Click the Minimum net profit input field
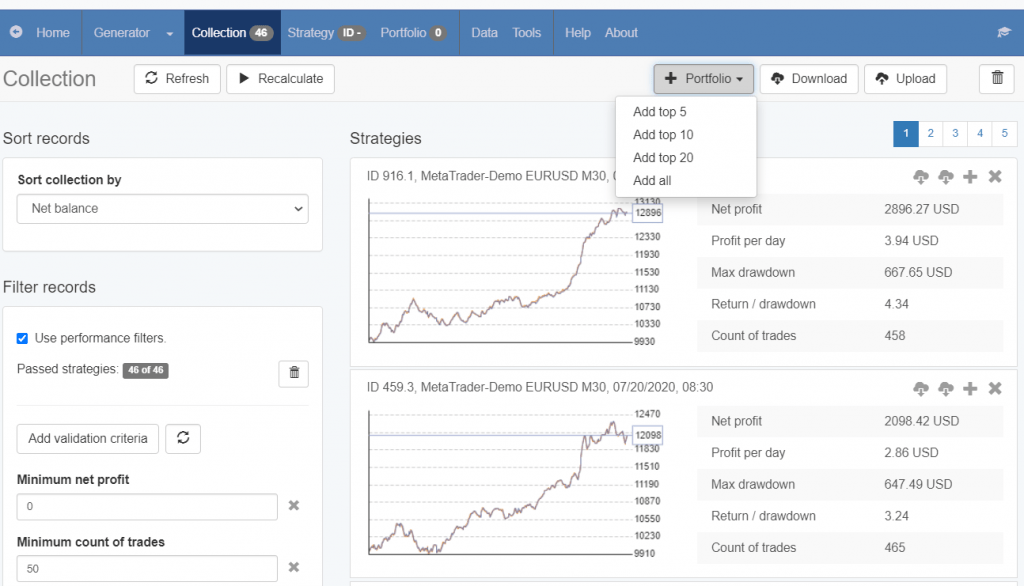The height and width of the screenshot is (586, 1024). [147, 507]
